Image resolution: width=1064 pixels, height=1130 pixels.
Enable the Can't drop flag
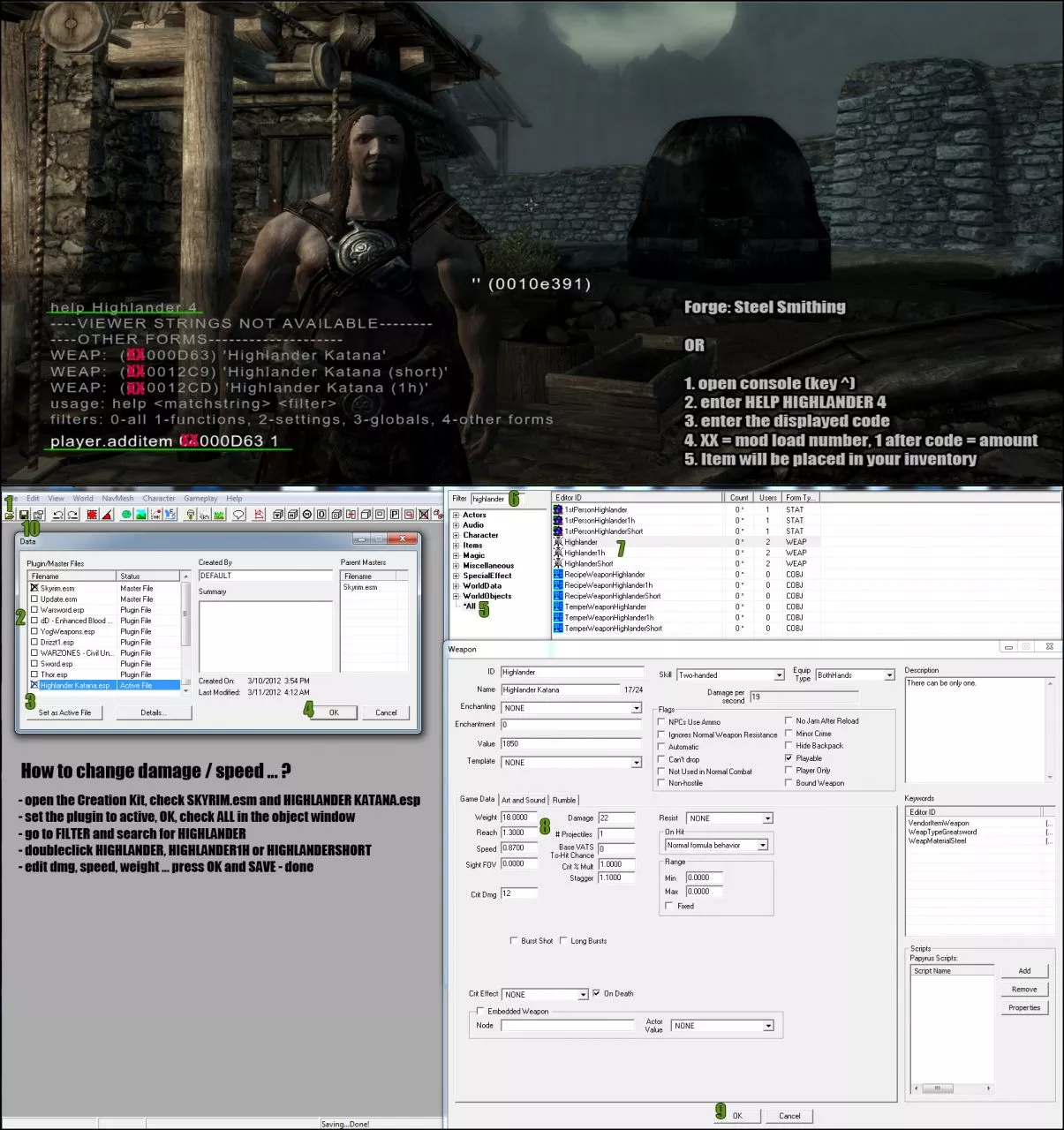pos(660,759)
